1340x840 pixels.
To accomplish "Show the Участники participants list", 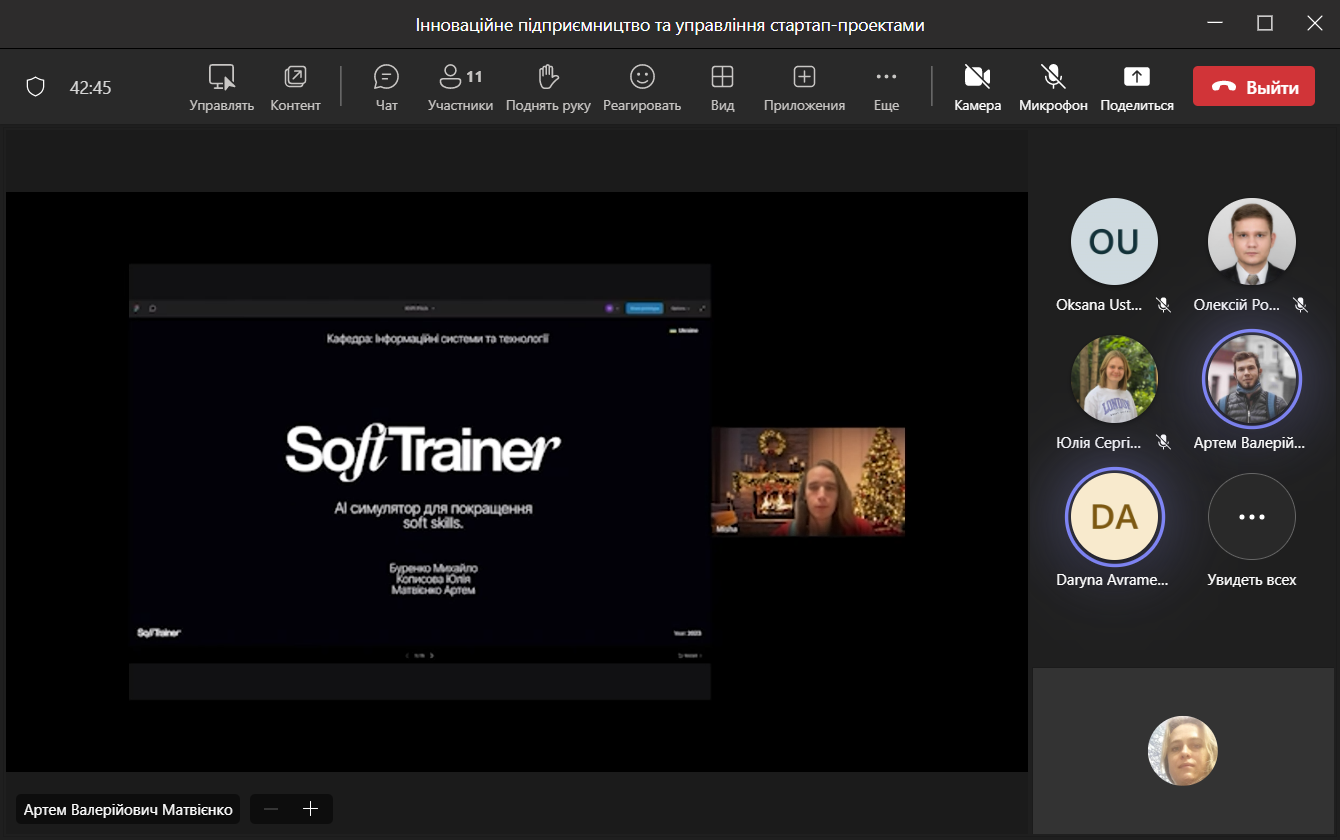I will pyautogui.click(x=460, y=87).
